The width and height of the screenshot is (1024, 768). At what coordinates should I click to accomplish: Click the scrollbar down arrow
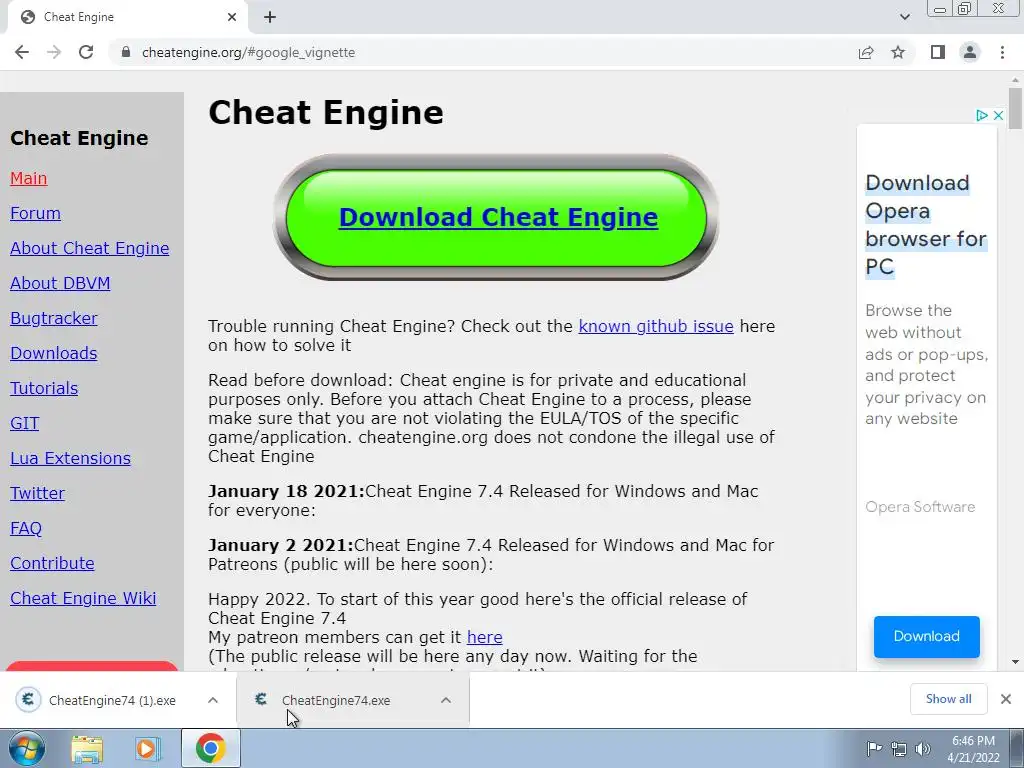(x=1015, y=662)
